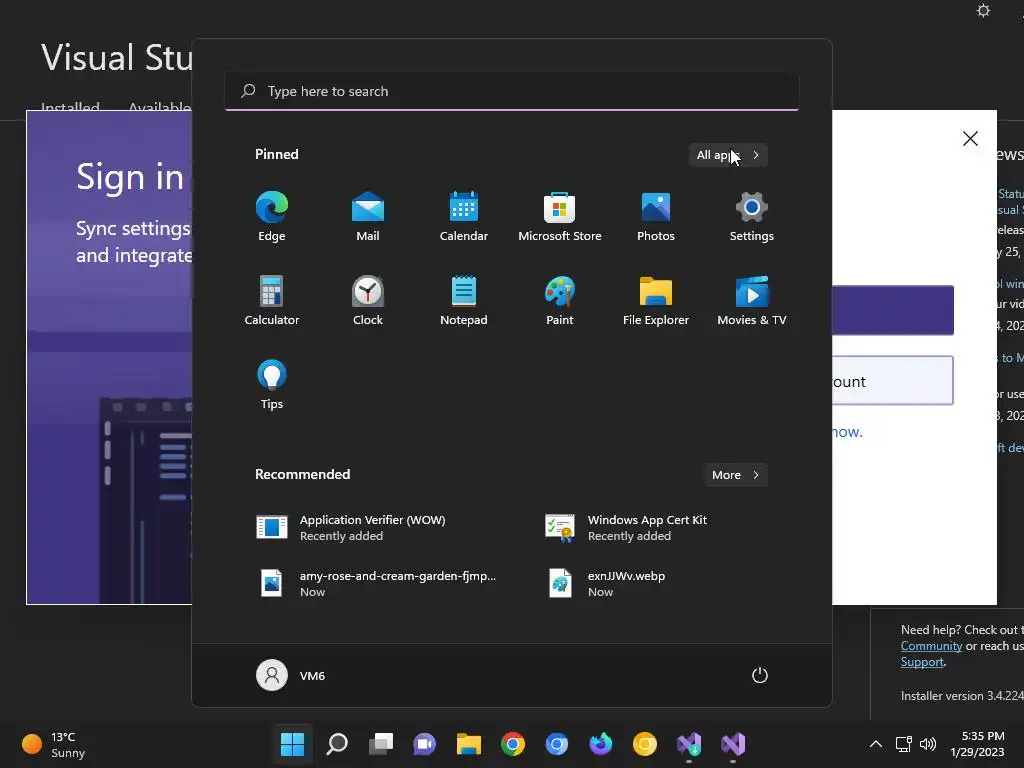Image resolution: width=1024 pixels, height=768 pixels.
Task: Open Visual Studio Installer on taskbar
Action: [x=689, y=744]
